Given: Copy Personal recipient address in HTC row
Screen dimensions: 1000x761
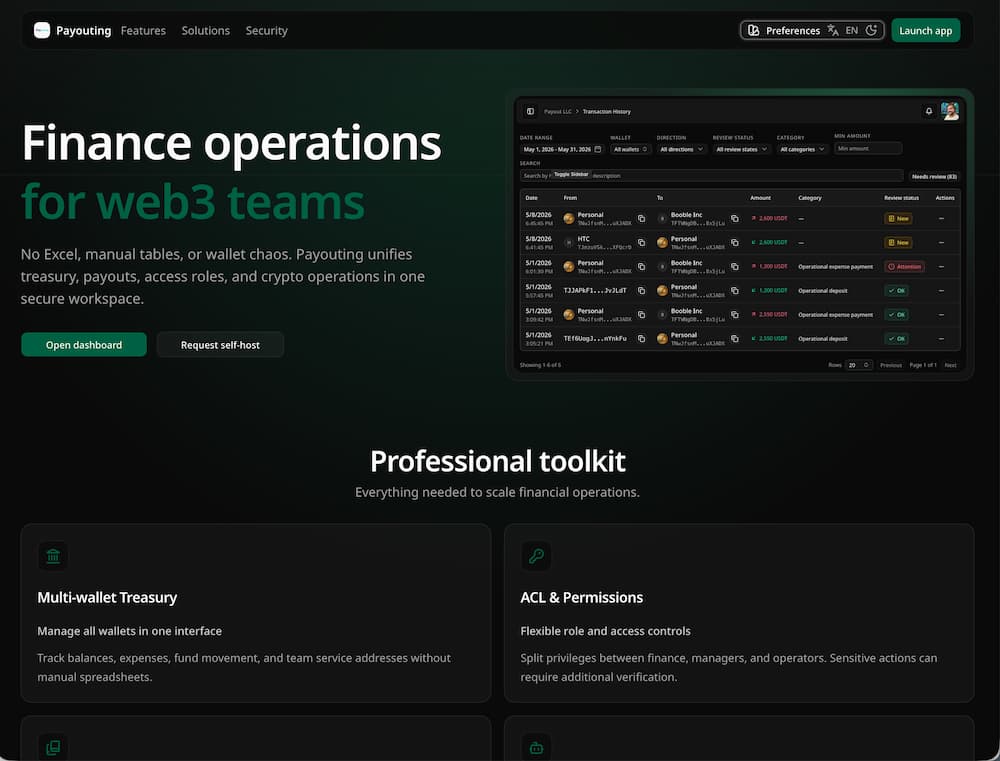Looking at the screenshot, I should (x=735, y=242).
